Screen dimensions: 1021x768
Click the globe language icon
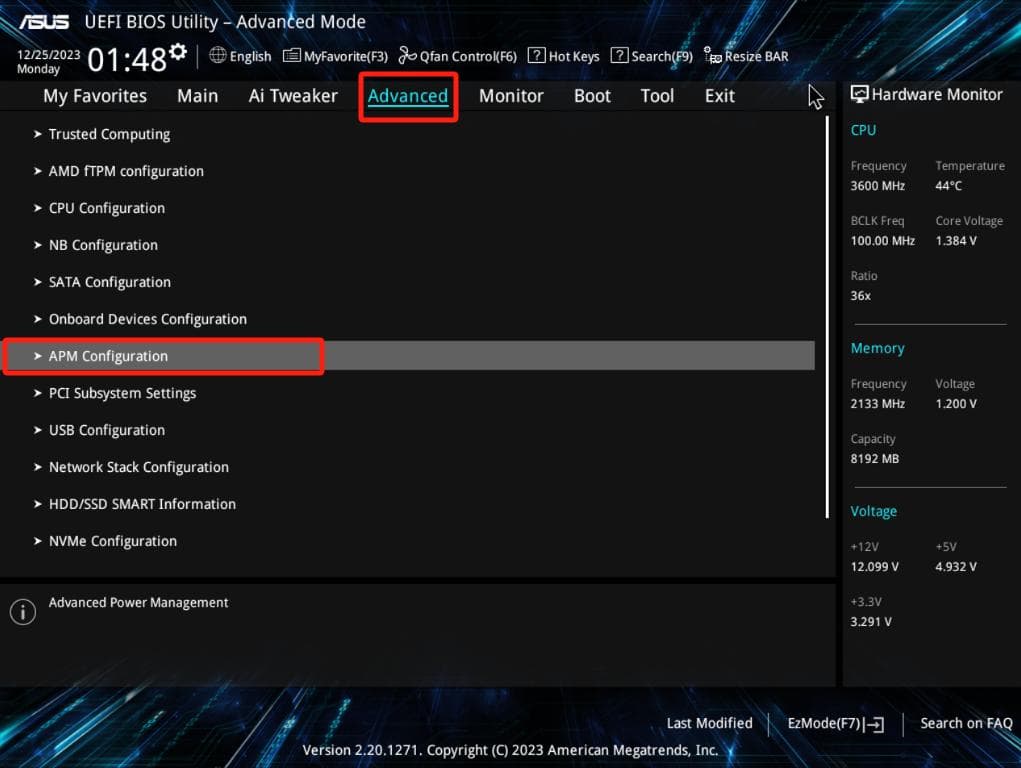[217, 55]
